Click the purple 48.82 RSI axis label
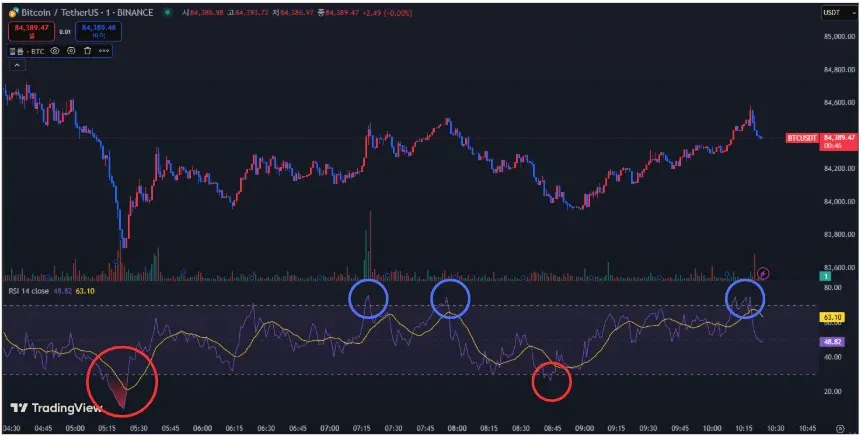Screen dimensions: 863x438 (832, 342)
